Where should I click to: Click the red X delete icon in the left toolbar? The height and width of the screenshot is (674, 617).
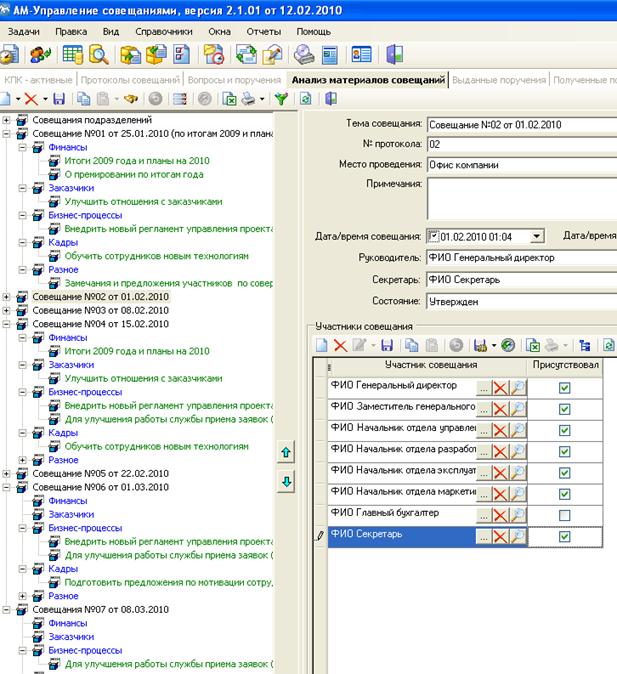[x=30, y=99]
